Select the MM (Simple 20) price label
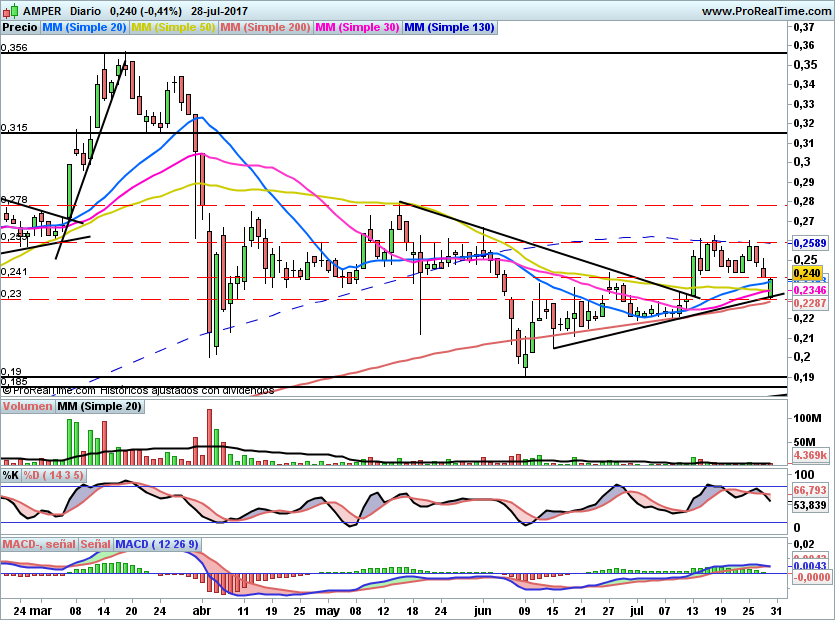This screenshot has height=620, width=835. click(x=84, y=27)
